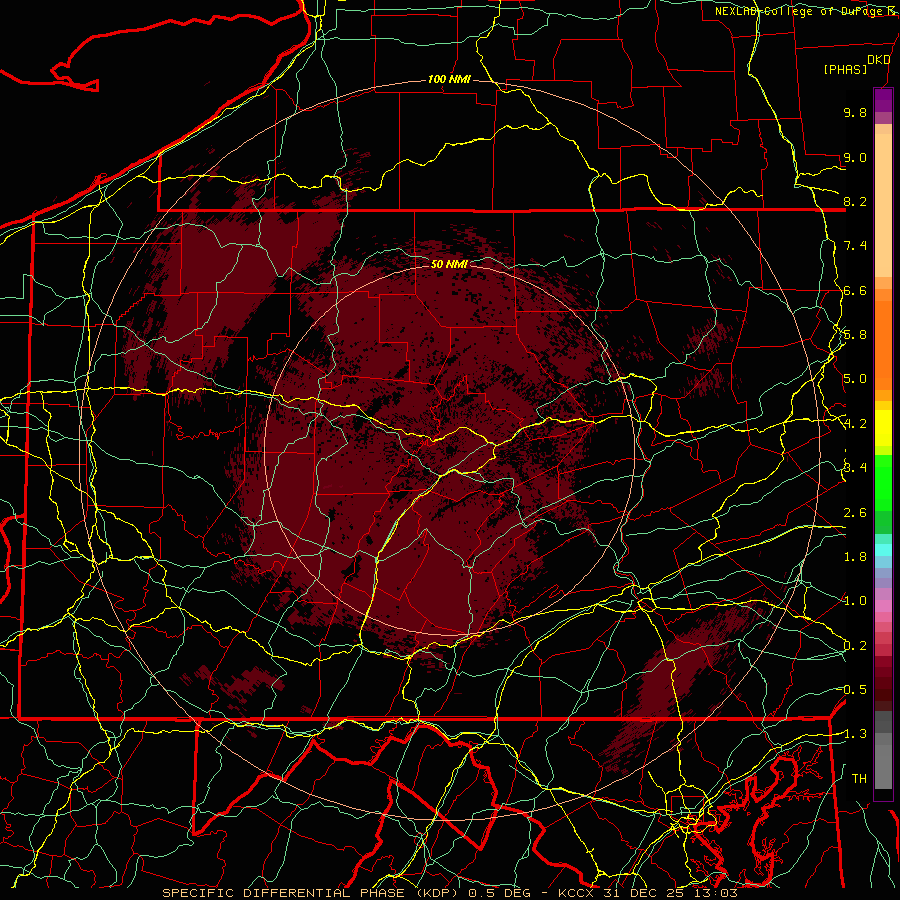The width and height of the screenshot is (900, 900).
Task: Click the 9.0 value on the color scale
Action: [x=855, y=157]
